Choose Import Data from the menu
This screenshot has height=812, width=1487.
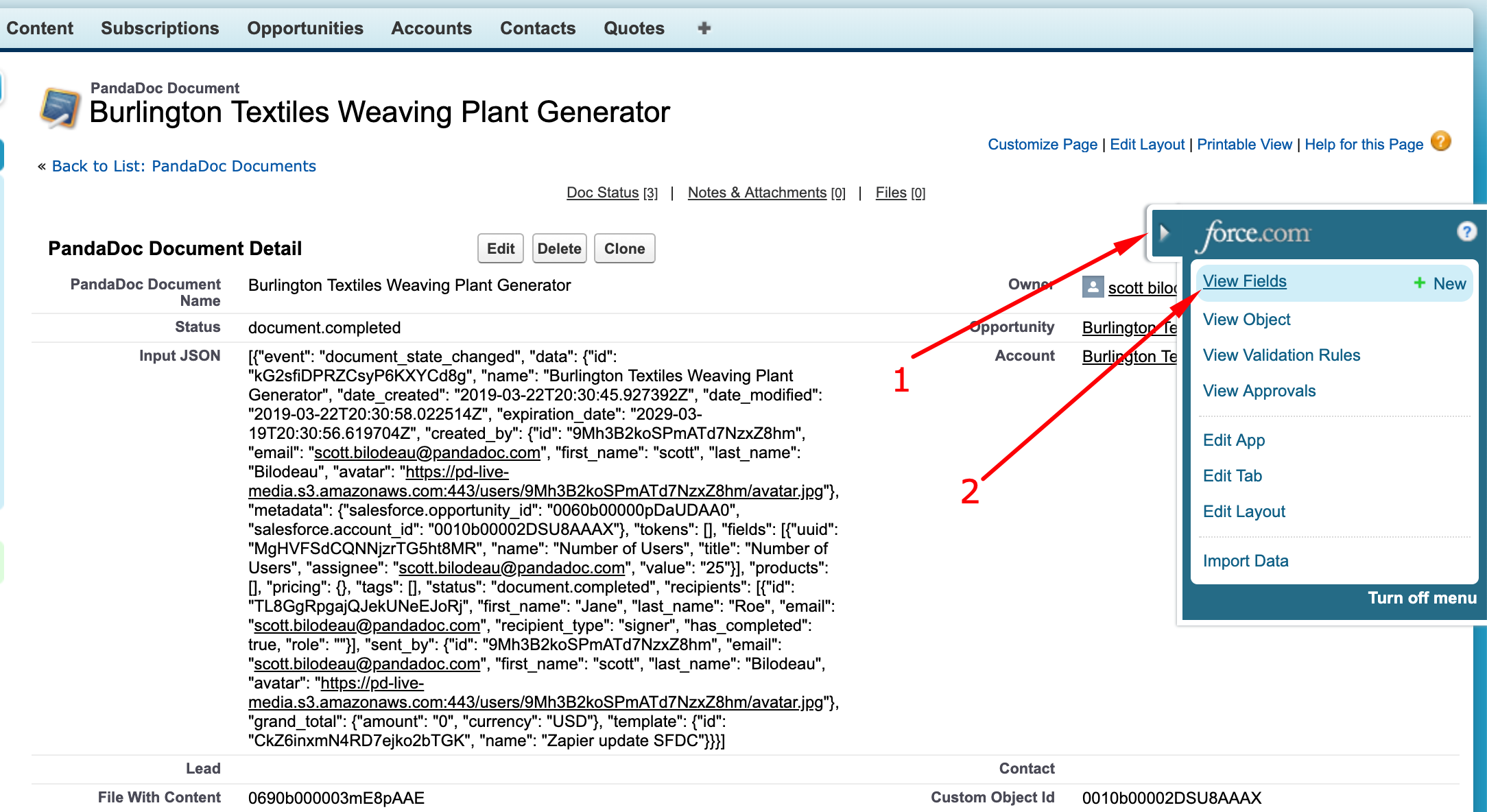point(1246,561)
